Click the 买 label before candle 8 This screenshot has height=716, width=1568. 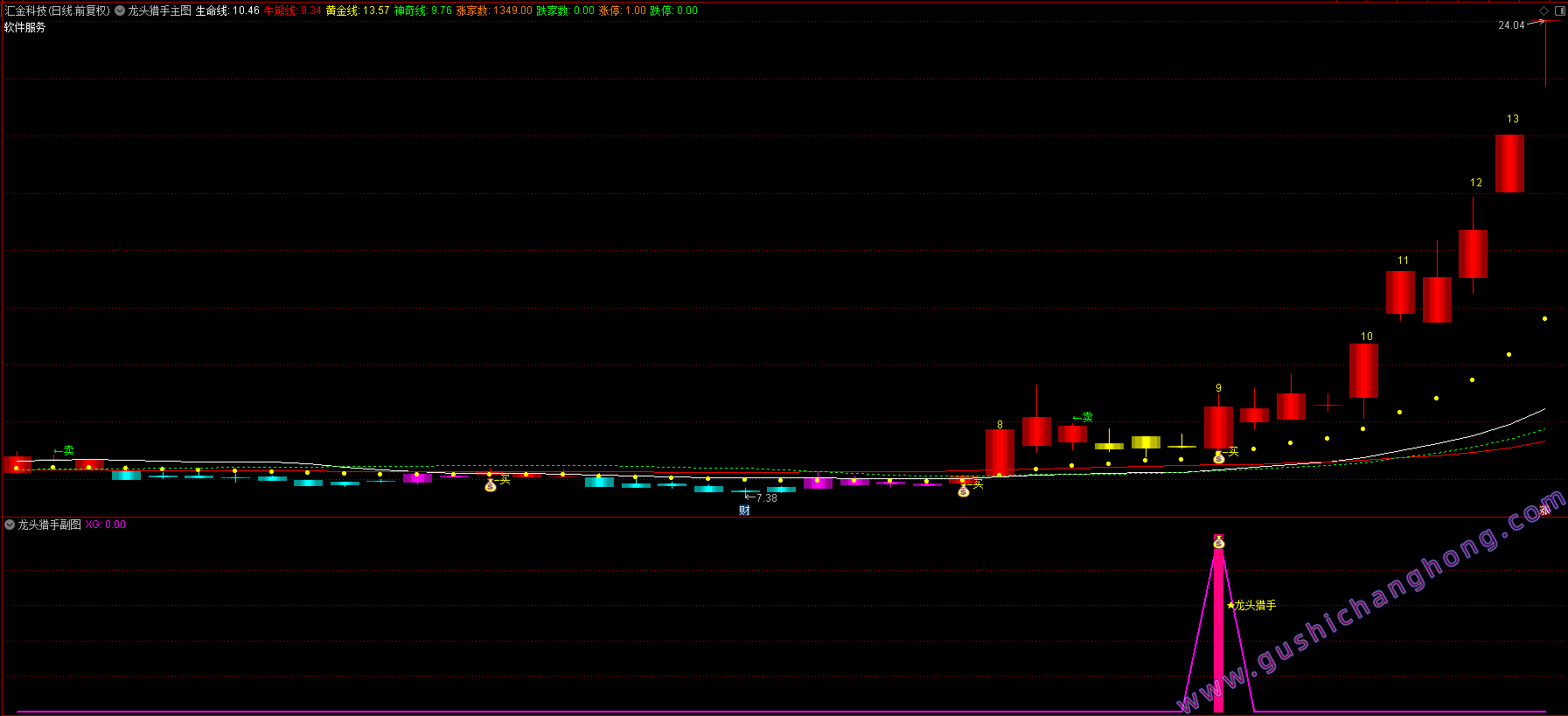click(x=978, y=483)
